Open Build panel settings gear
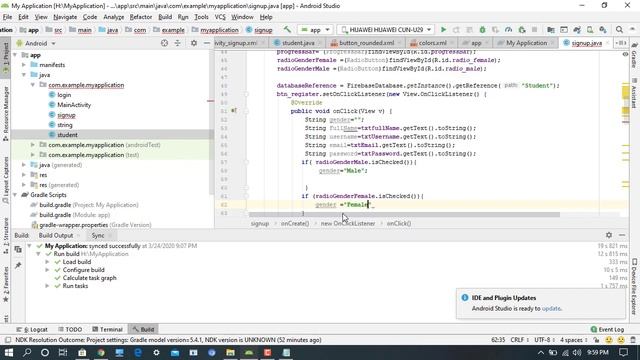640x360 pixels. (609, 235)
